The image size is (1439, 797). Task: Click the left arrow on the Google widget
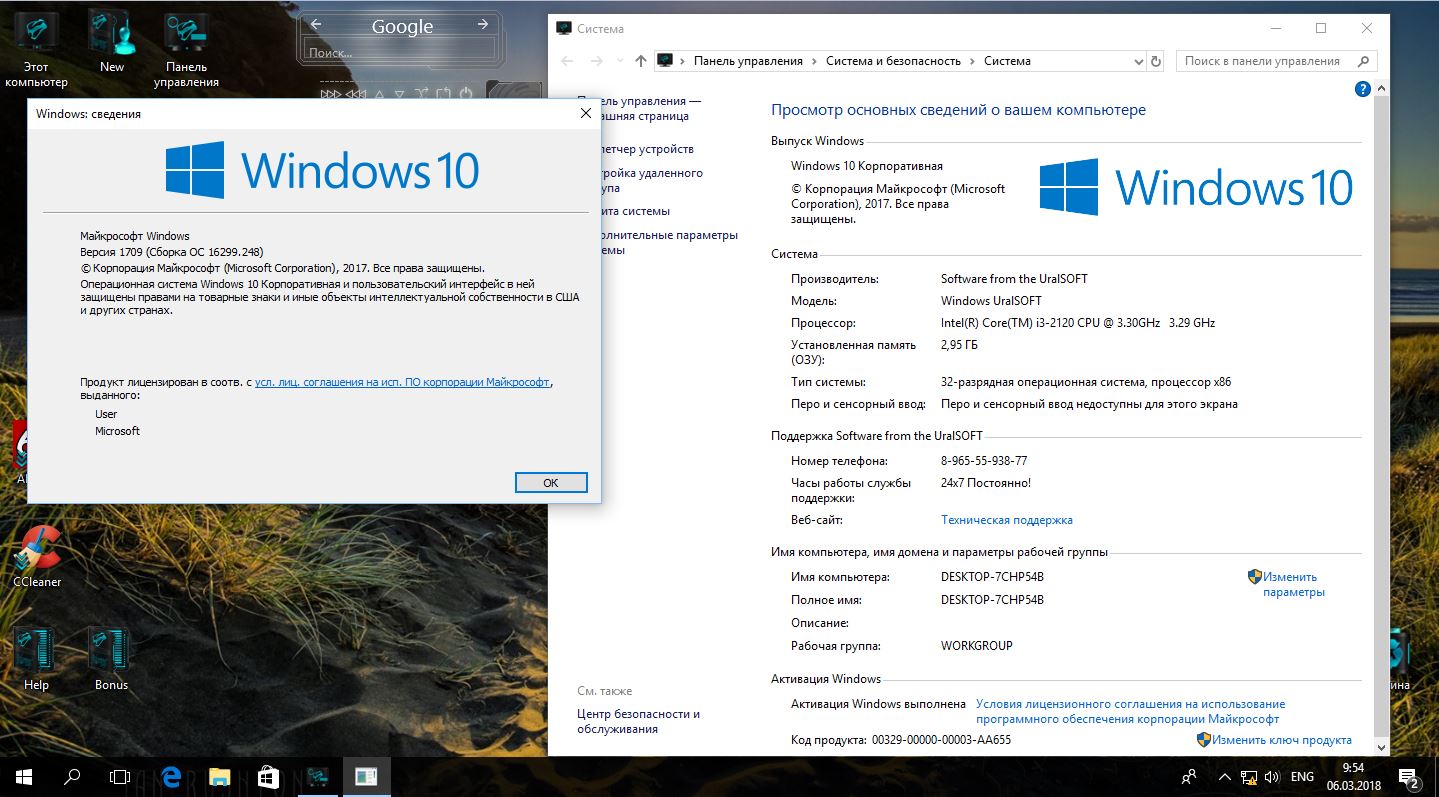316,24
